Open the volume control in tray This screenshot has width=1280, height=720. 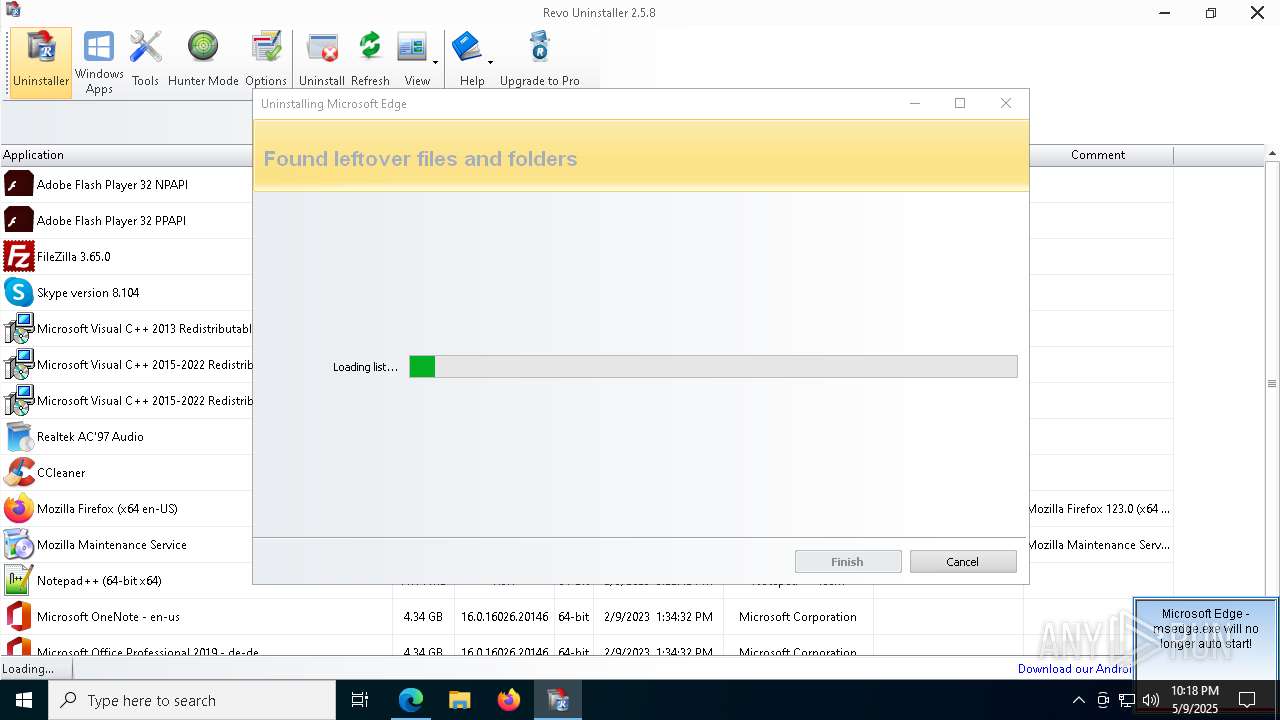[x=1151, y=700]
